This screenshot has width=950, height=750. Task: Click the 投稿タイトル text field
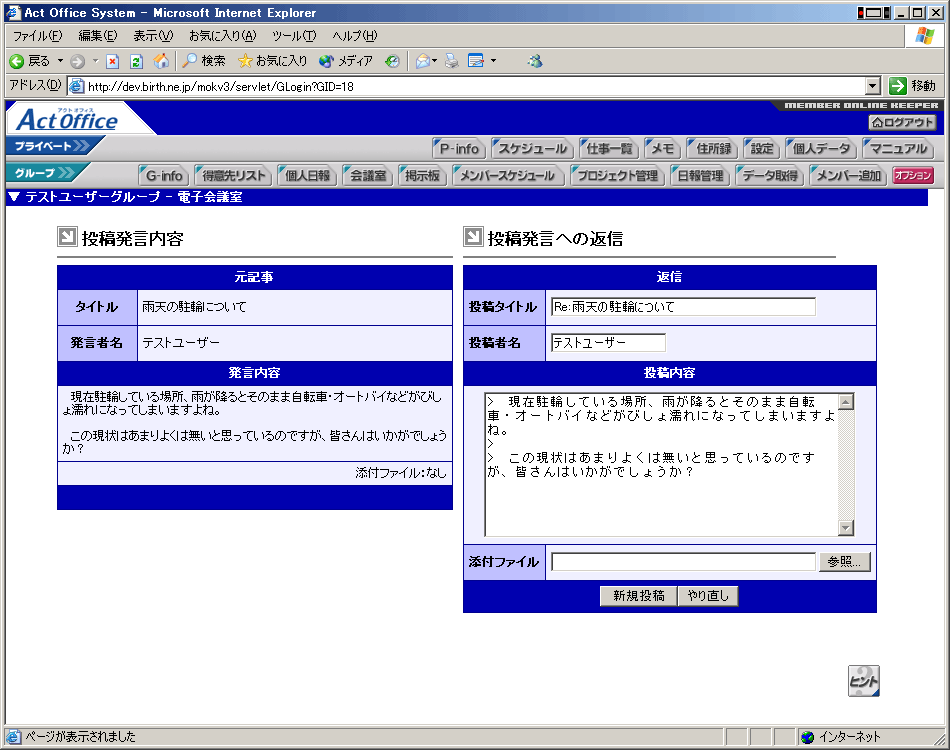[683, 307]
